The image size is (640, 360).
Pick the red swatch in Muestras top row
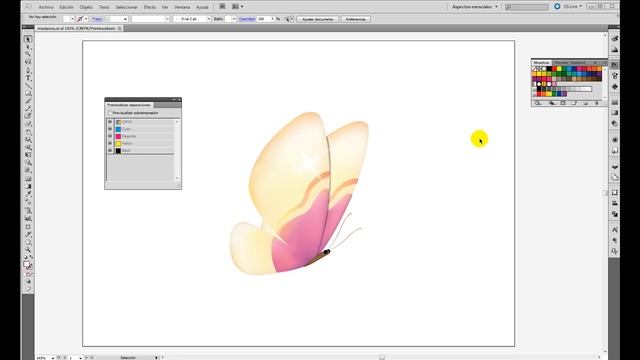pyautogui.click(x=554, y=69)
